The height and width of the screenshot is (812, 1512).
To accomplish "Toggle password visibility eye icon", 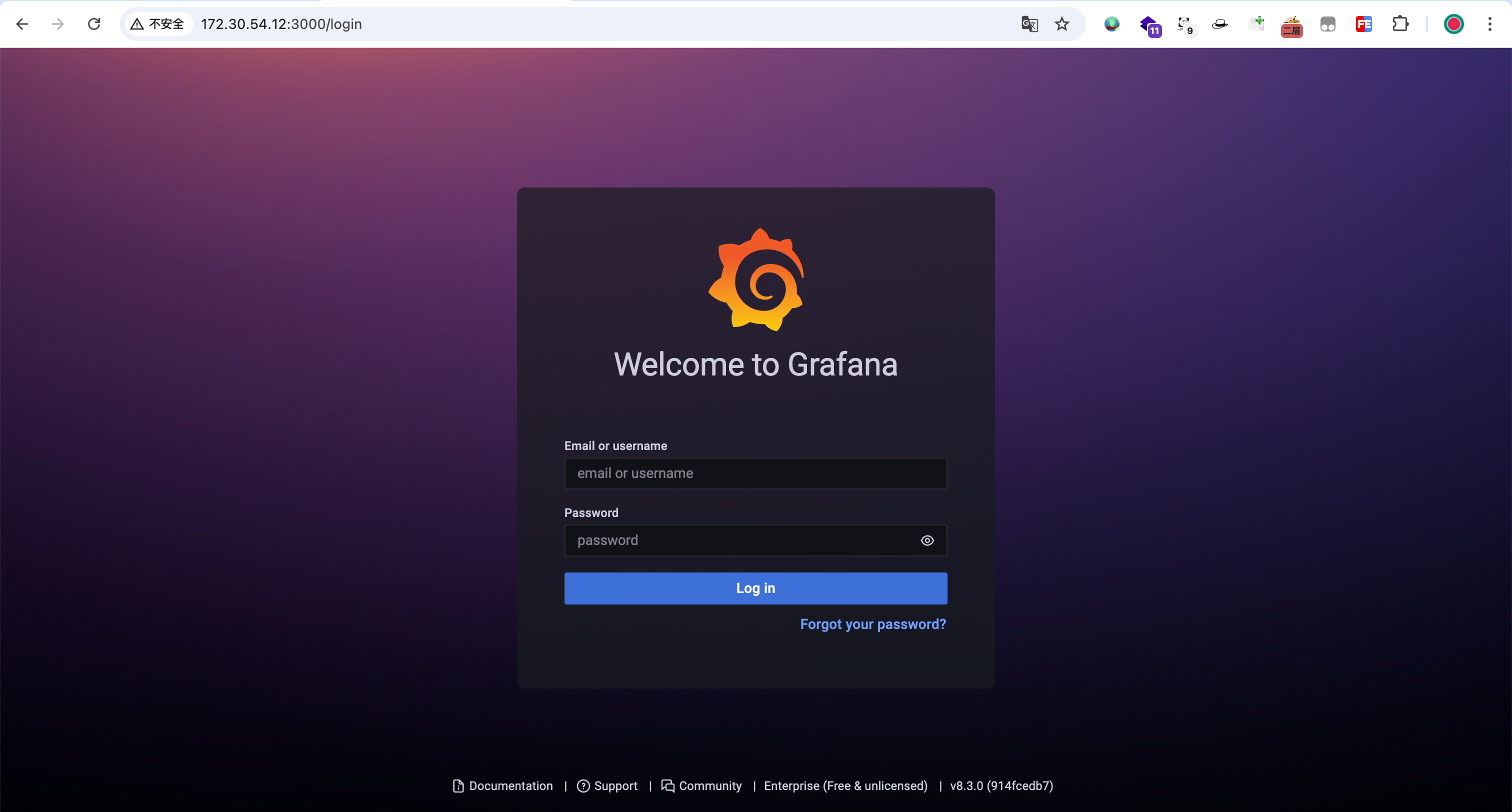I will pyautogui.click(x=927, y=540).
